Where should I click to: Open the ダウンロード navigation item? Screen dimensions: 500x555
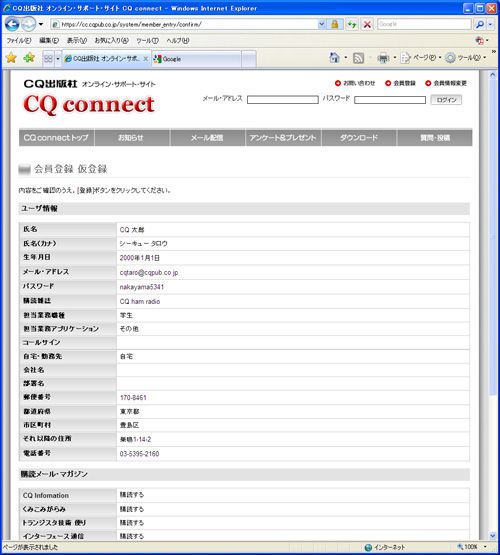(x=359, y=137)
